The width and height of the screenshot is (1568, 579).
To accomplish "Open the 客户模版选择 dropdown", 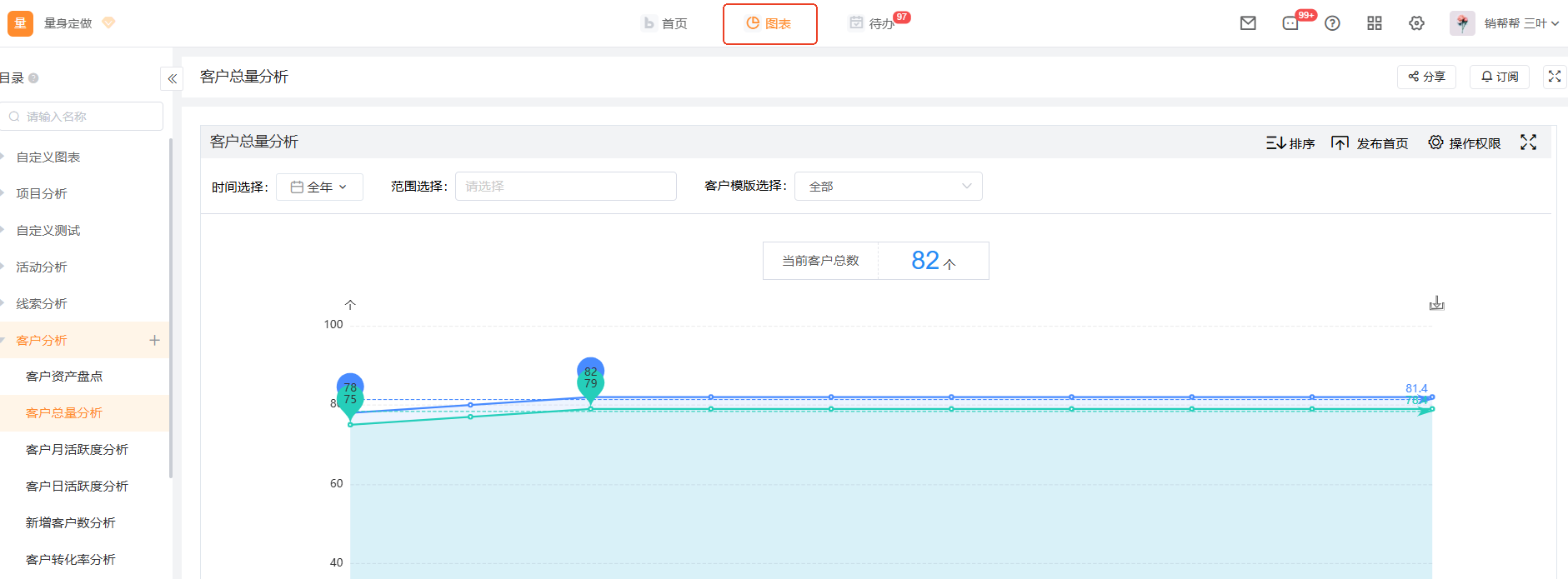I will (x=888, y=187).
